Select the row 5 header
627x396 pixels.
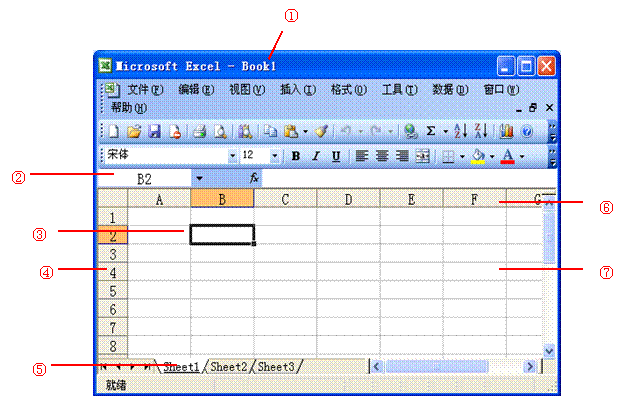[x=113, y=291]
